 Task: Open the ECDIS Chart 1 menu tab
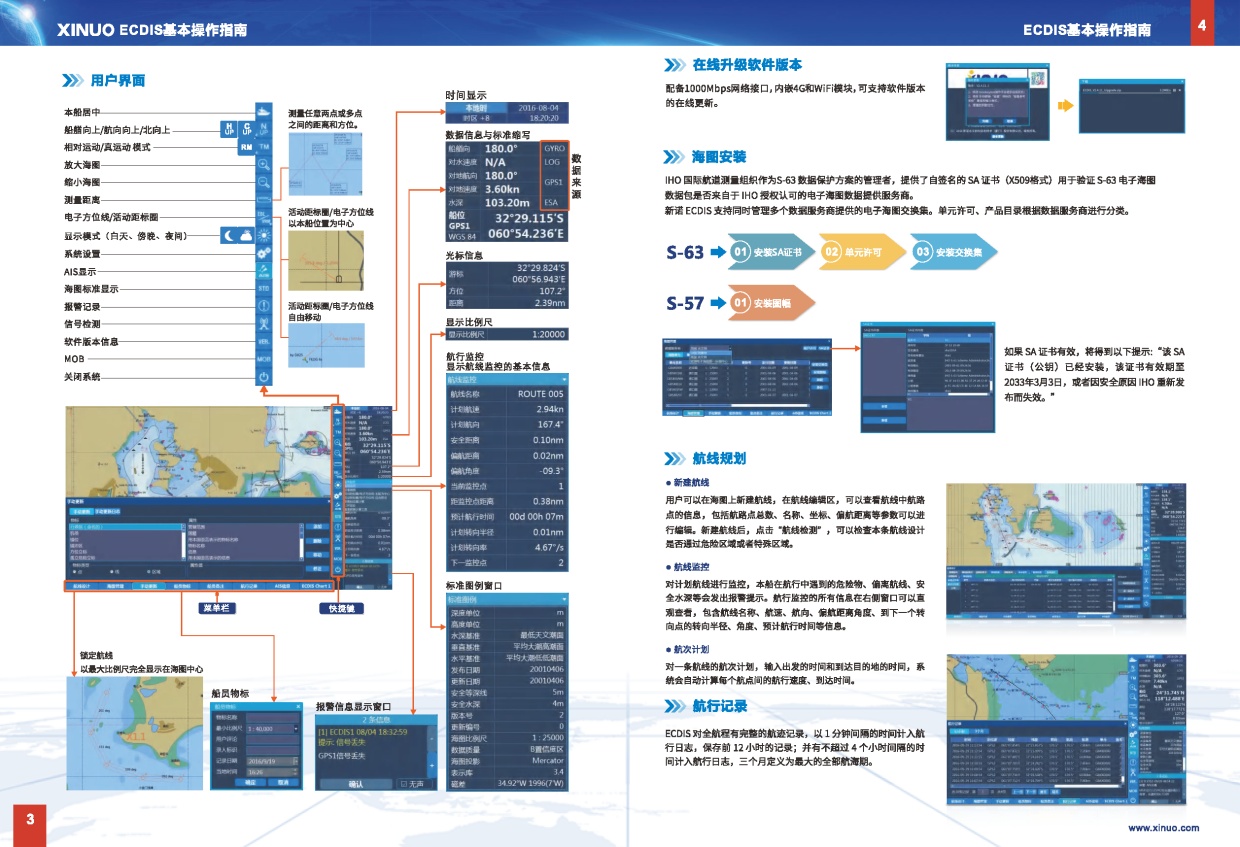click(316, 587)
